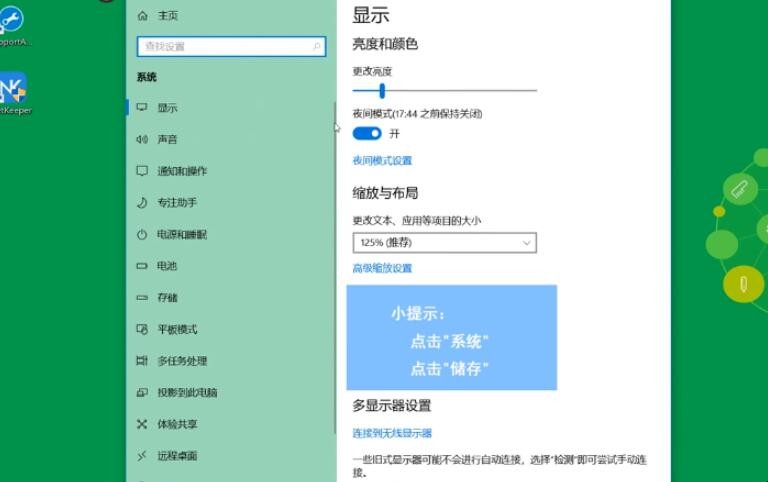
Task: Click the 声音 speaker icon
Action: coord(142,139)
